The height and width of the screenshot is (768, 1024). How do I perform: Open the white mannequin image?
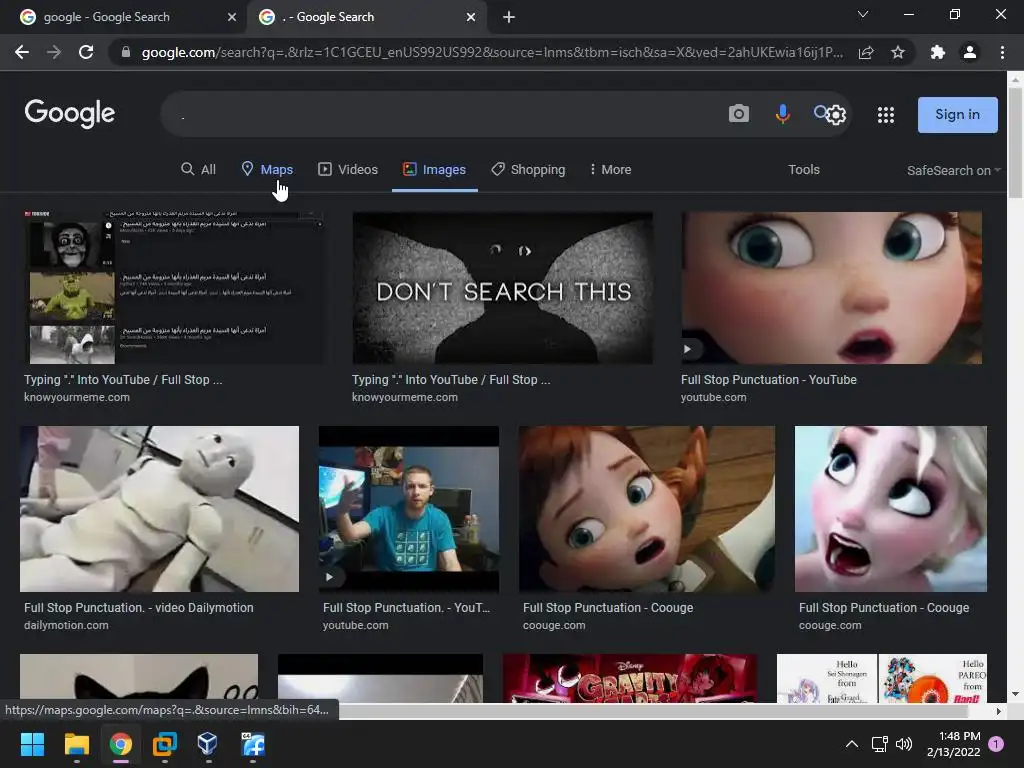[159, 509]
